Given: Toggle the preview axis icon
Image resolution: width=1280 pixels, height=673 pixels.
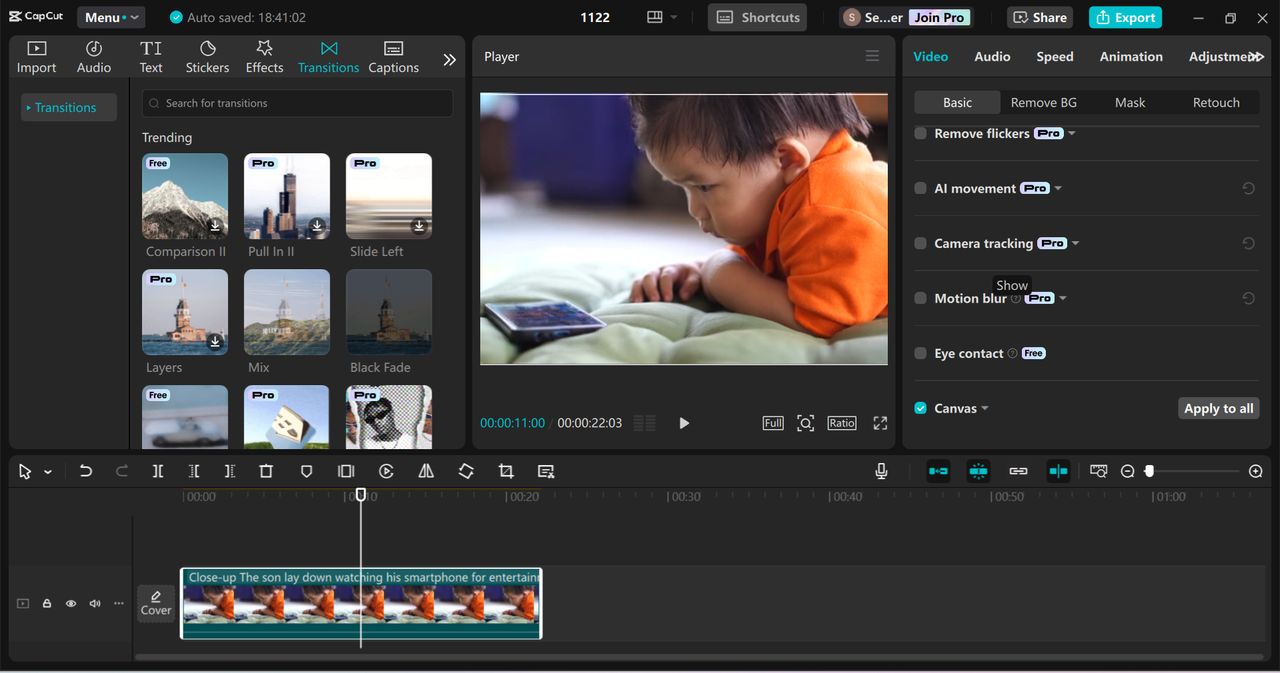Looking at the screenshot, I should pyautogui.click(x=1058, y=471).
